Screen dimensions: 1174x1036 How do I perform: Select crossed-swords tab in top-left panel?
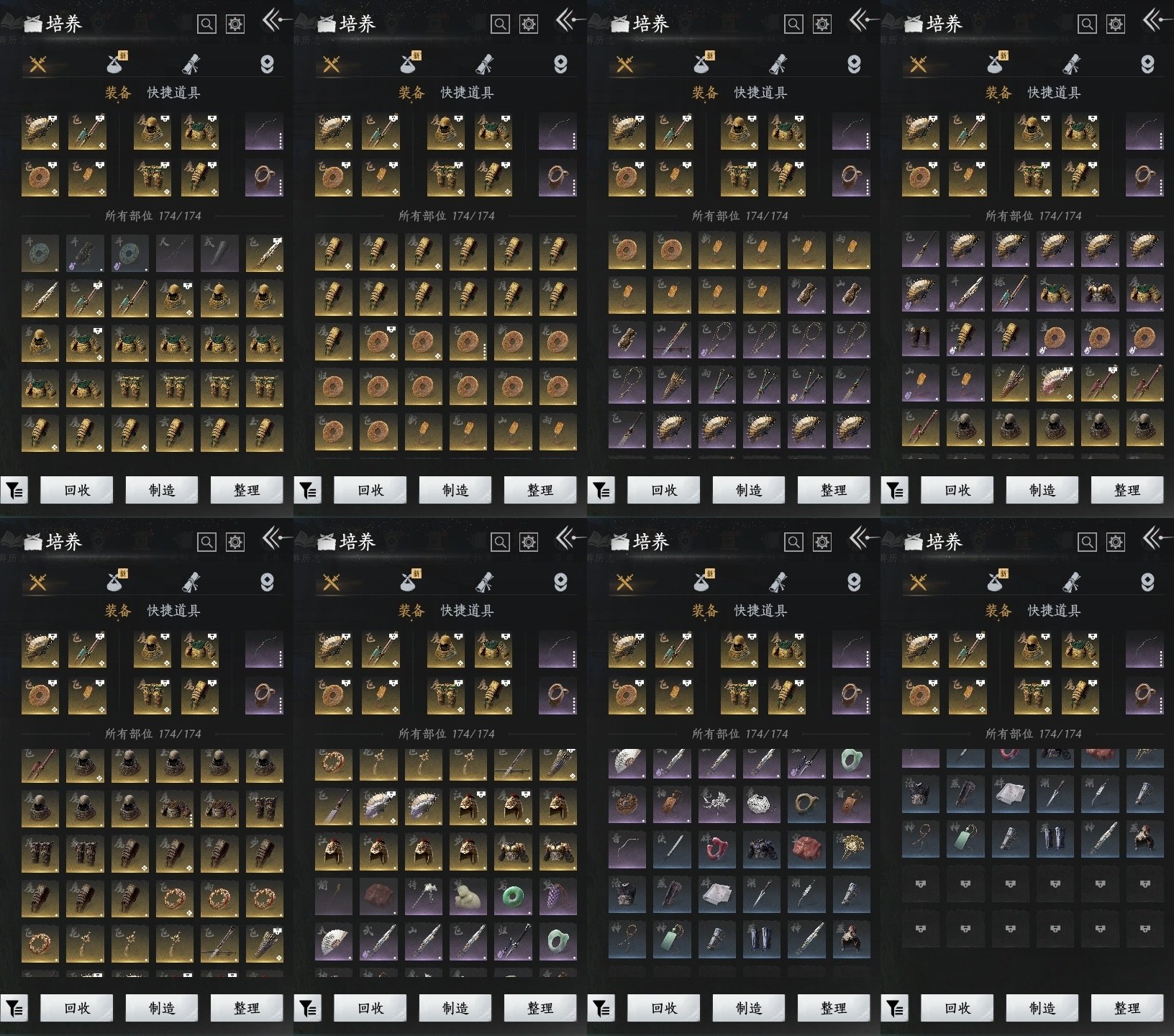click(38, 65)
